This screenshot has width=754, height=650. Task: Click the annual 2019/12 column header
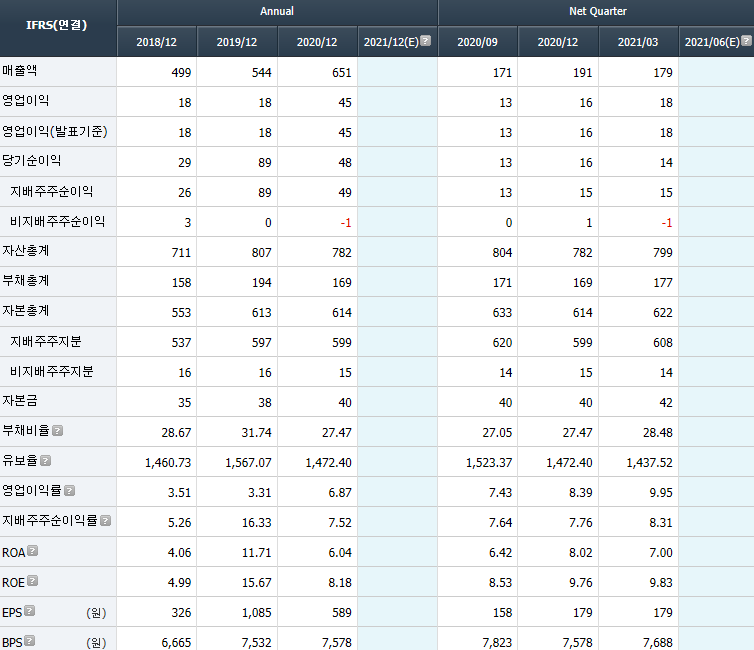237,42
